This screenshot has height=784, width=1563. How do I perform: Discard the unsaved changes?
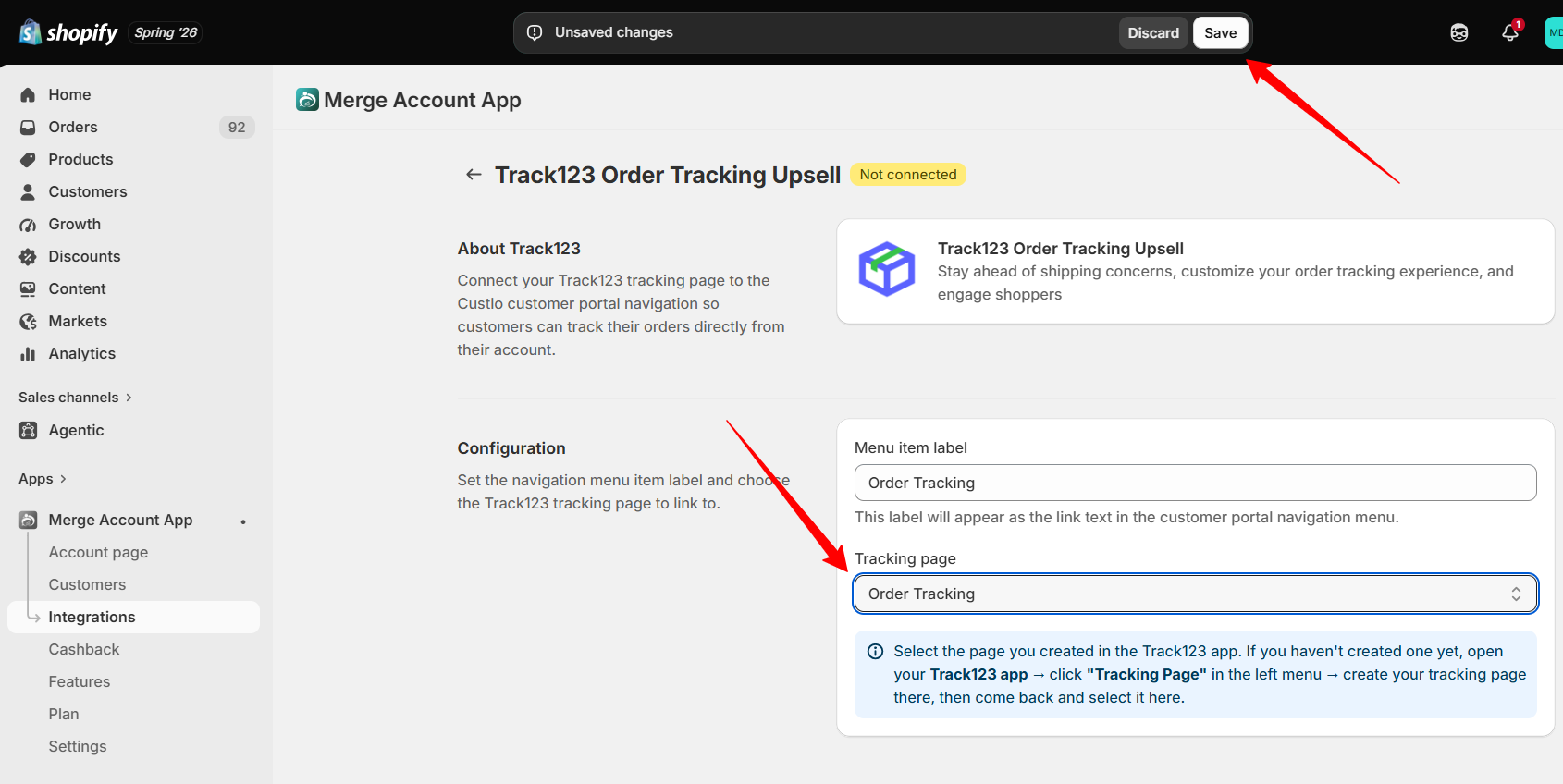(x=1153, y=32)
